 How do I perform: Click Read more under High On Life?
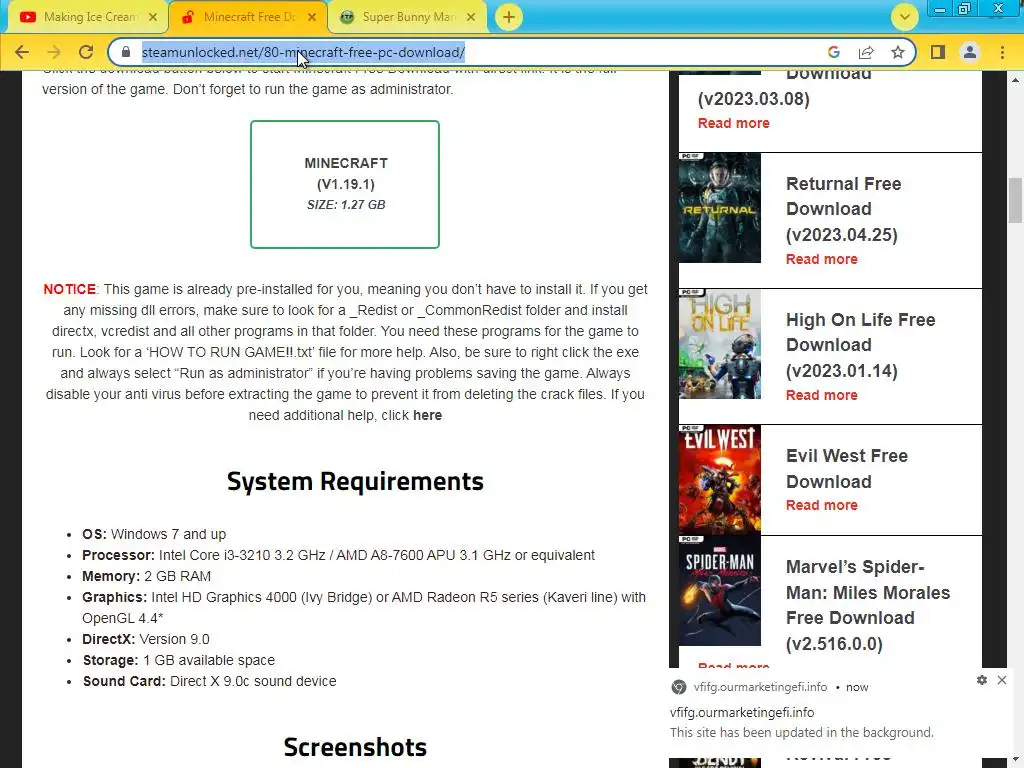coord(822,395)
